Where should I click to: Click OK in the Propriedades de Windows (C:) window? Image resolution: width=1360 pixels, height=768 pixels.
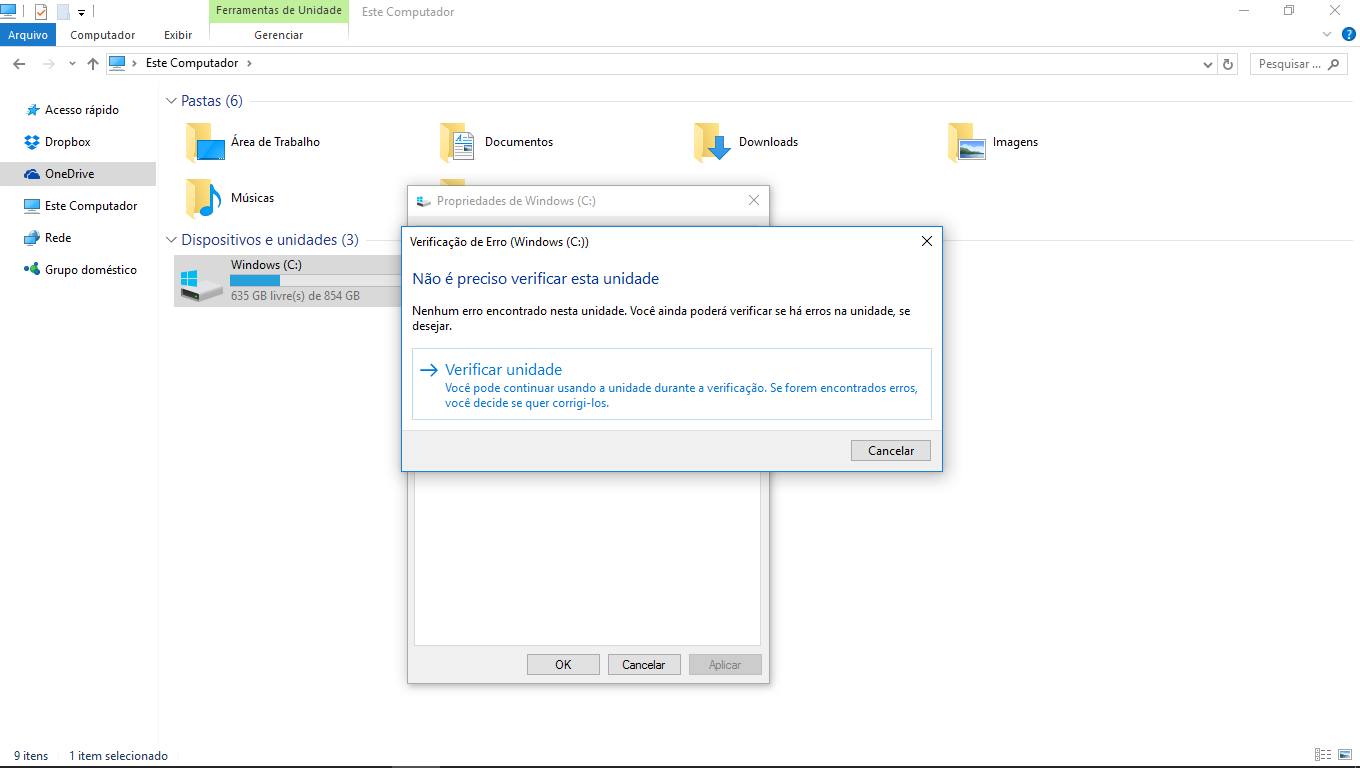pos(563,664)
